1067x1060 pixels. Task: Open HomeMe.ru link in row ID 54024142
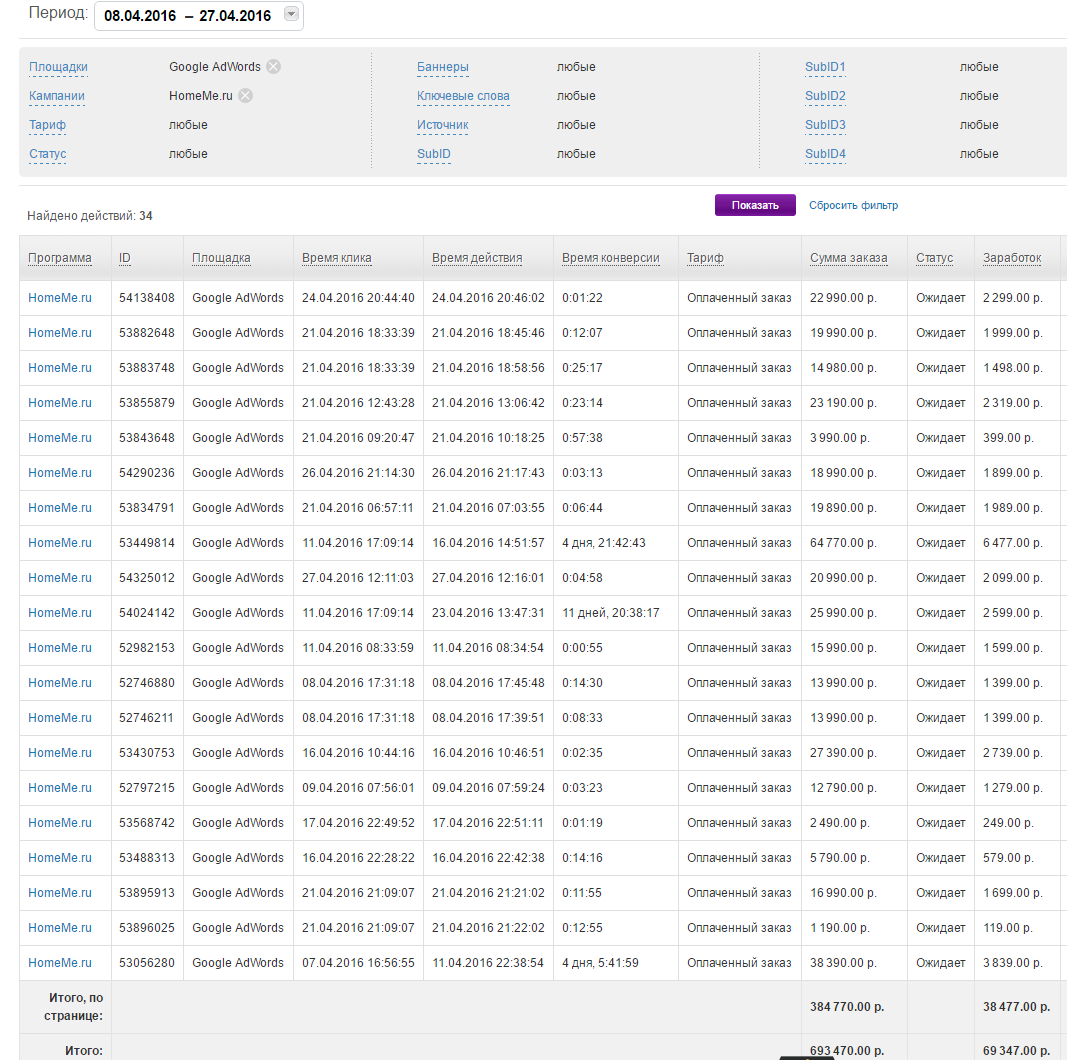60,613
